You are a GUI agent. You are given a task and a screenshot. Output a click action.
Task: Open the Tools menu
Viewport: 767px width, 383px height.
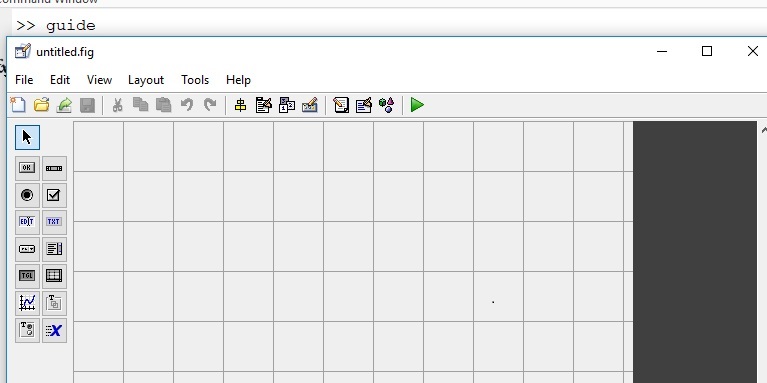coord(195,80)
